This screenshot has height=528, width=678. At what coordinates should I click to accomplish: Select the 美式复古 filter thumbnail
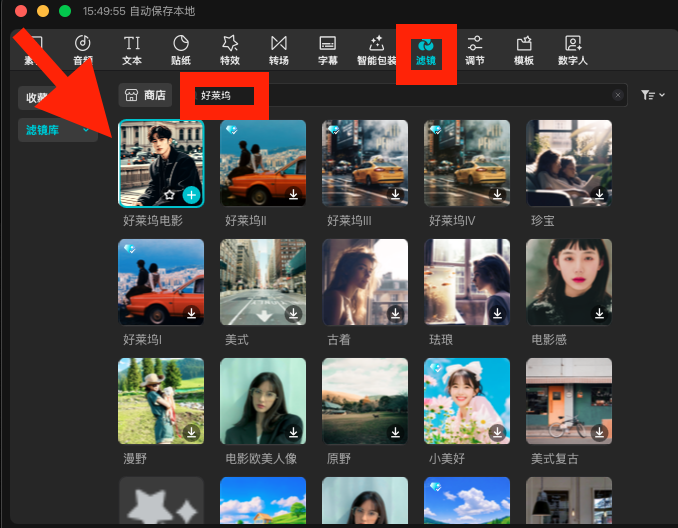pos(569,401)
